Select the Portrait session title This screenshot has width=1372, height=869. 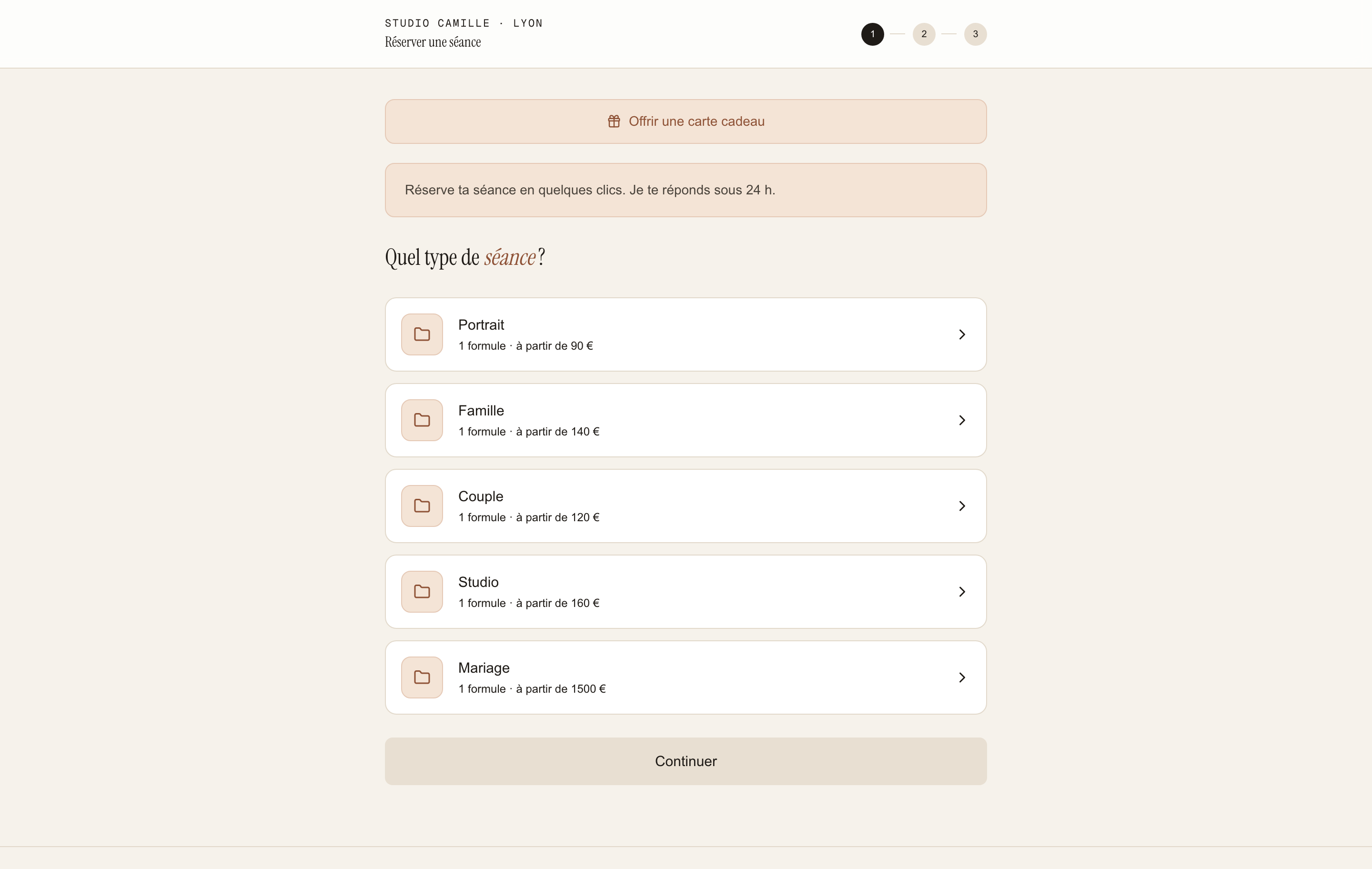tap(481, 325)
